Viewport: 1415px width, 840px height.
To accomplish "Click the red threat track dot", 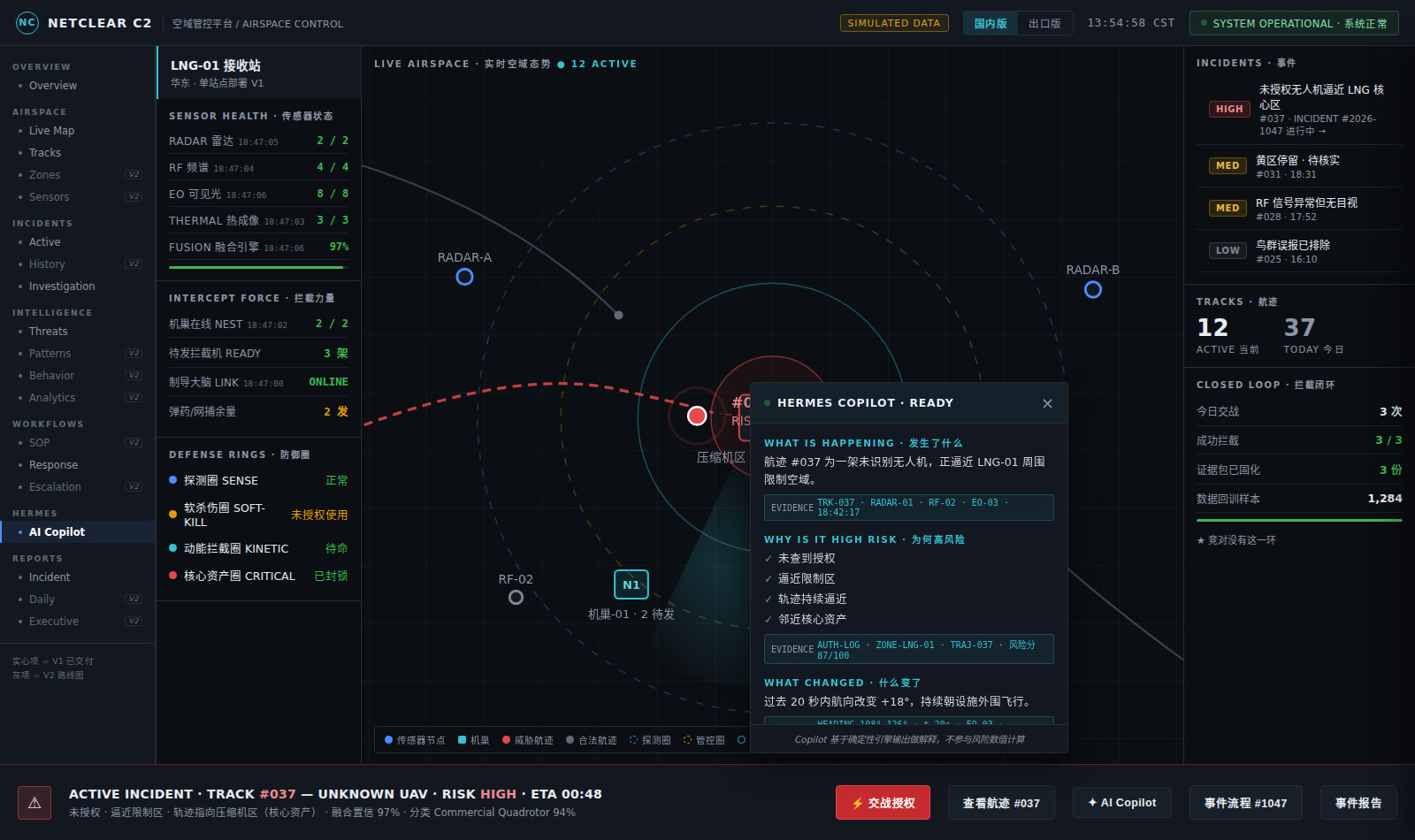I will coord(697,416).
